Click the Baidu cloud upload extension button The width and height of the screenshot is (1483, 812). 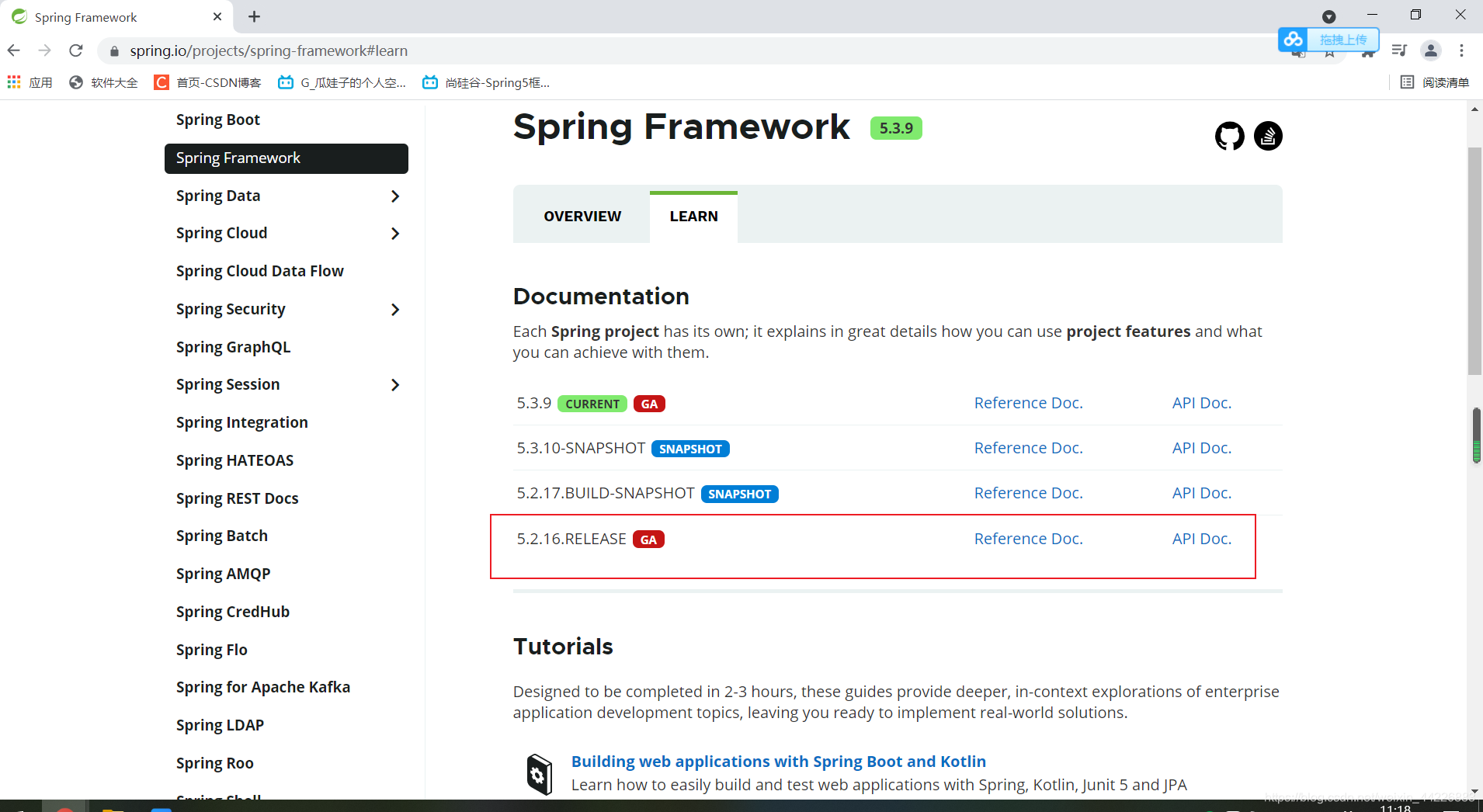coord(1328,40)
